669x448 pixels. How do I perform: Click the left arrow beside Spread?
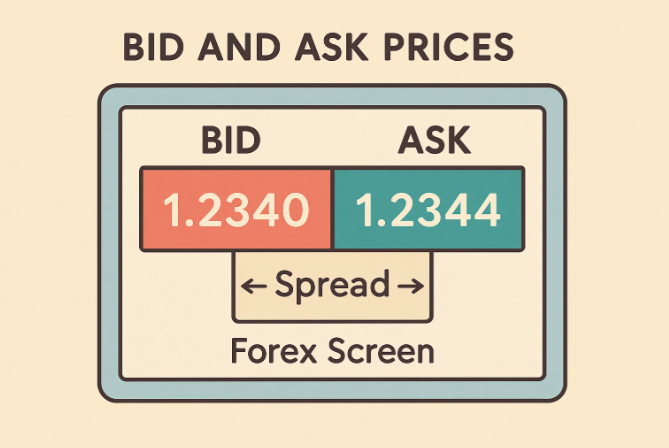click(x=254, y=286)
